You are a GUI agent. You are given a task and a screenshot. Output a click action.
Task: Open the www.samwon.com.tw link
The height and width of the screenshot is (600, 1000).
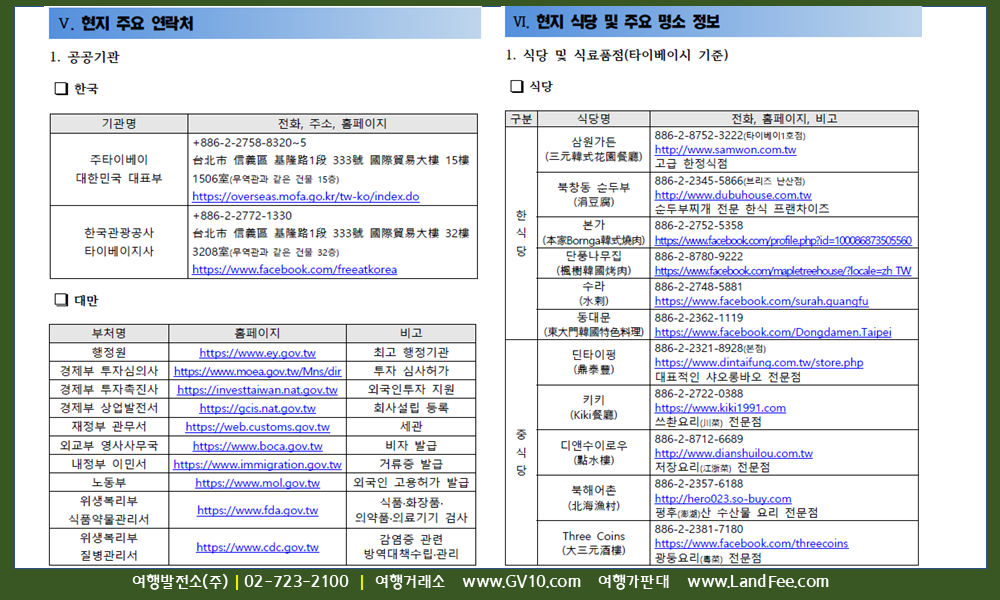click(x=725, y=150)
